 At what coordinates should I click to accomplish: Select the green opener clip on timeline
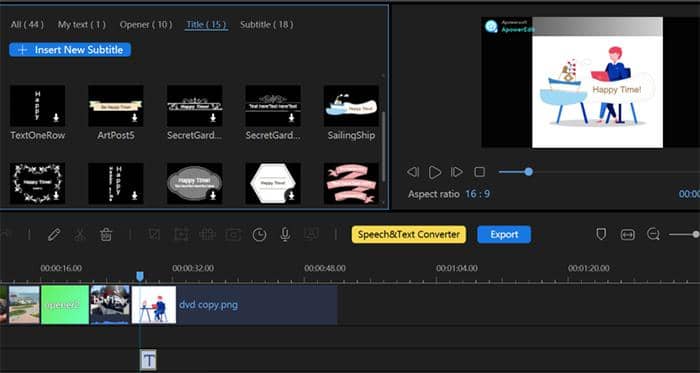click(65, 305)
